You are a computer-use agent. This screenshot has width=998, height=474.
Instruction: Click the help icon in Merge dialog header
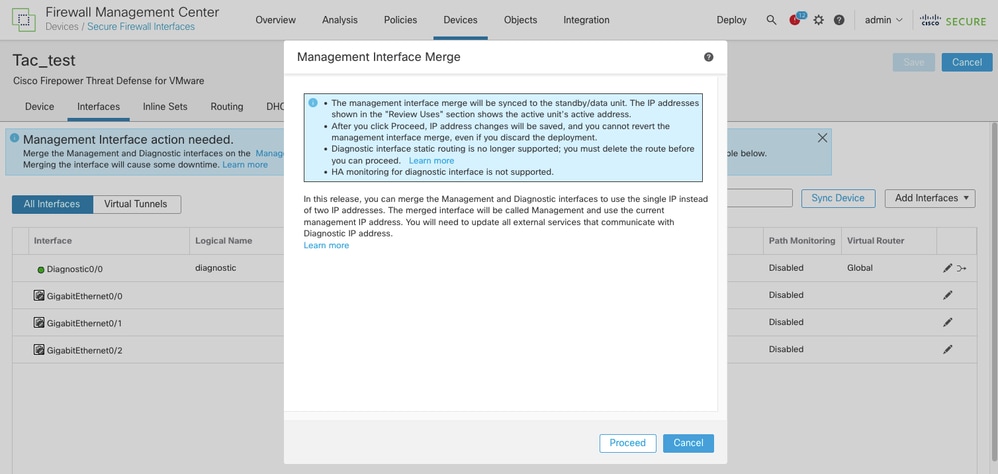point(708,57)
